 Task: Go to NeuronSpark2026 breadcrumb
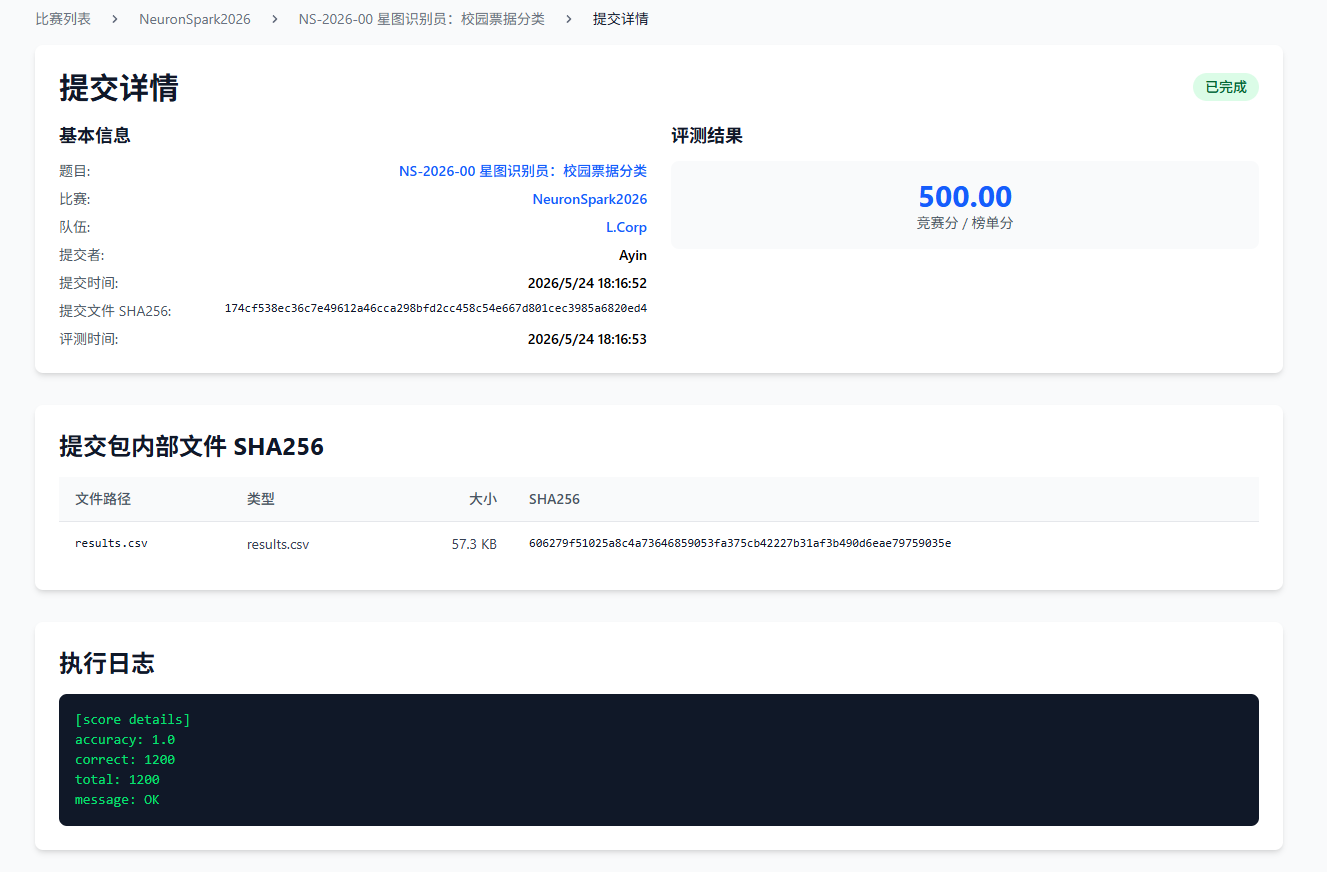pos(195,19)
